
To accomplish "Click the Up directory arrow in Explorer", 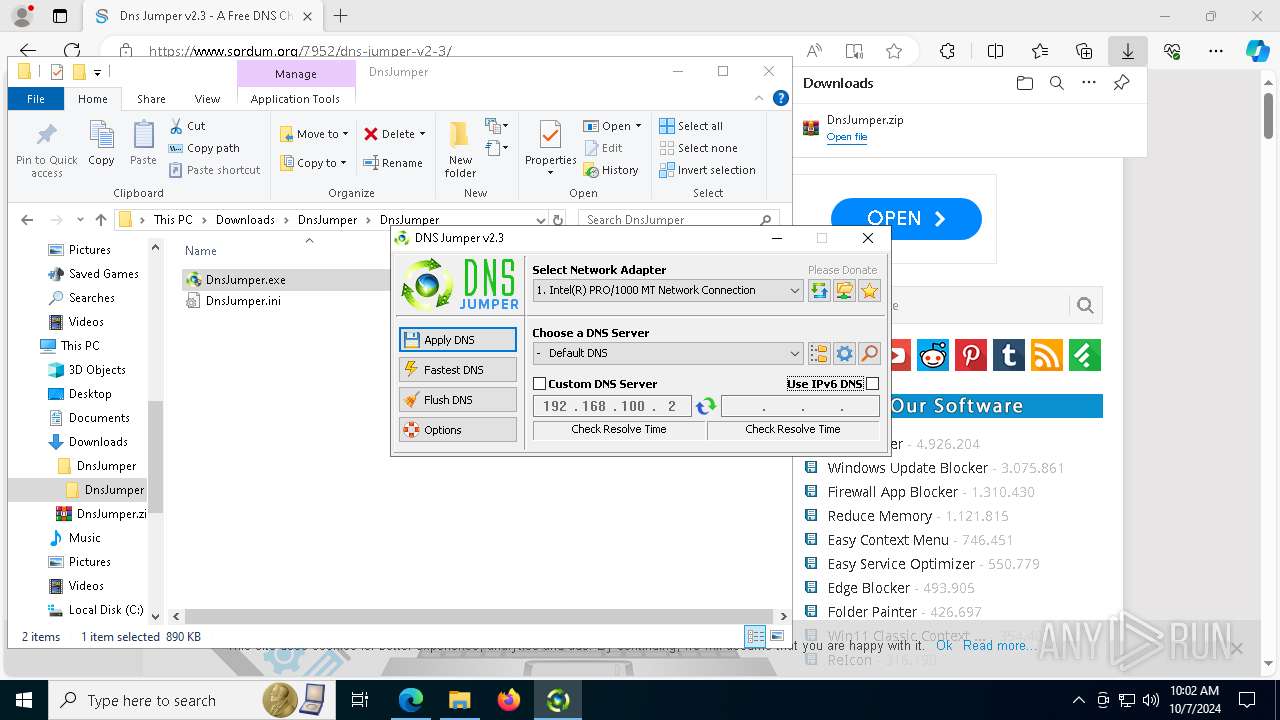I will coord(101,220).
